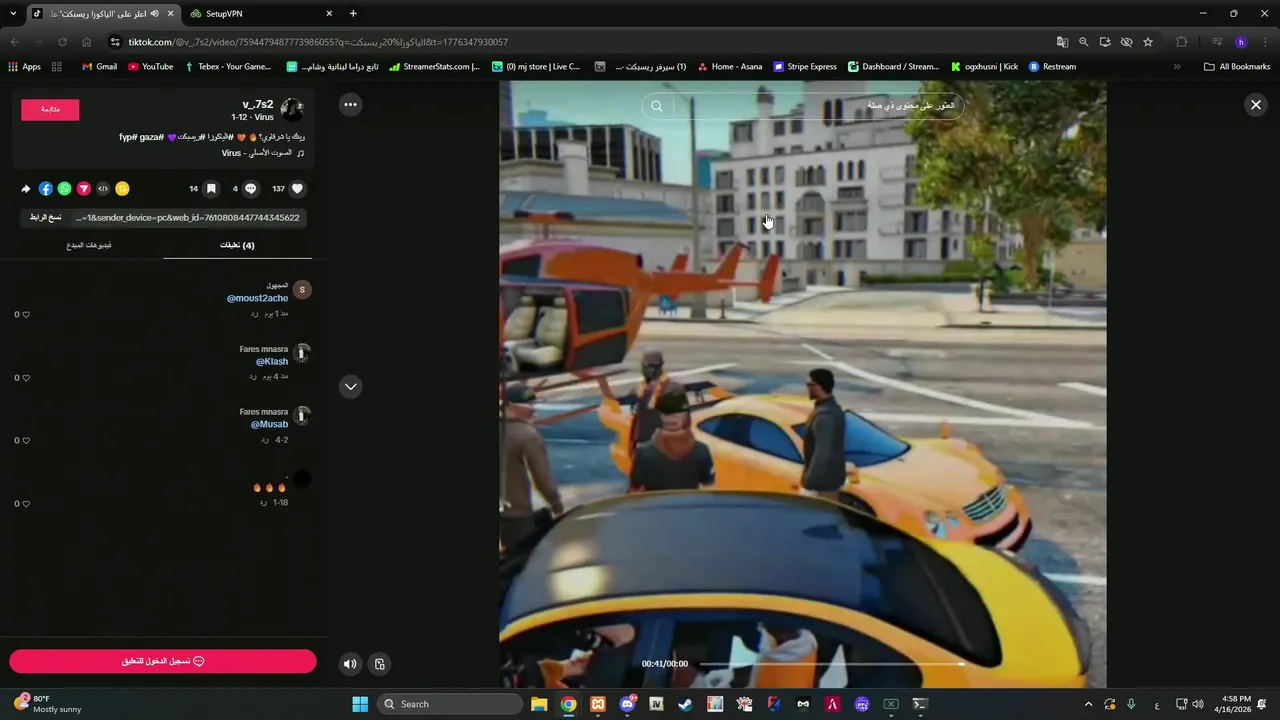
Task: Toggle the auto-scroll icon beside volume
Action: click(x=380, y=663)
